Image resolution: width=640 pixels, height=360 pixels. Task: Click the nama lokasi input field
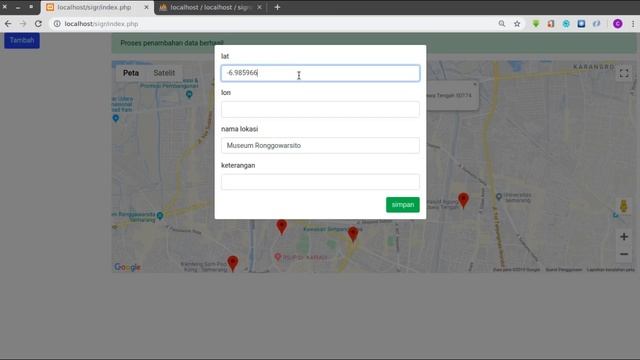pos(320,145)
